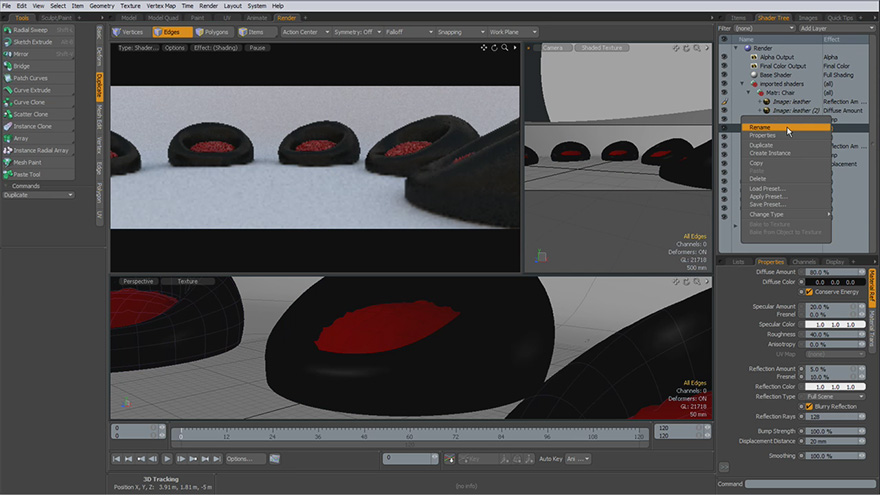Switch to Vertices selection mode
This screenshot has height=495, width=880.
(131, 32)
